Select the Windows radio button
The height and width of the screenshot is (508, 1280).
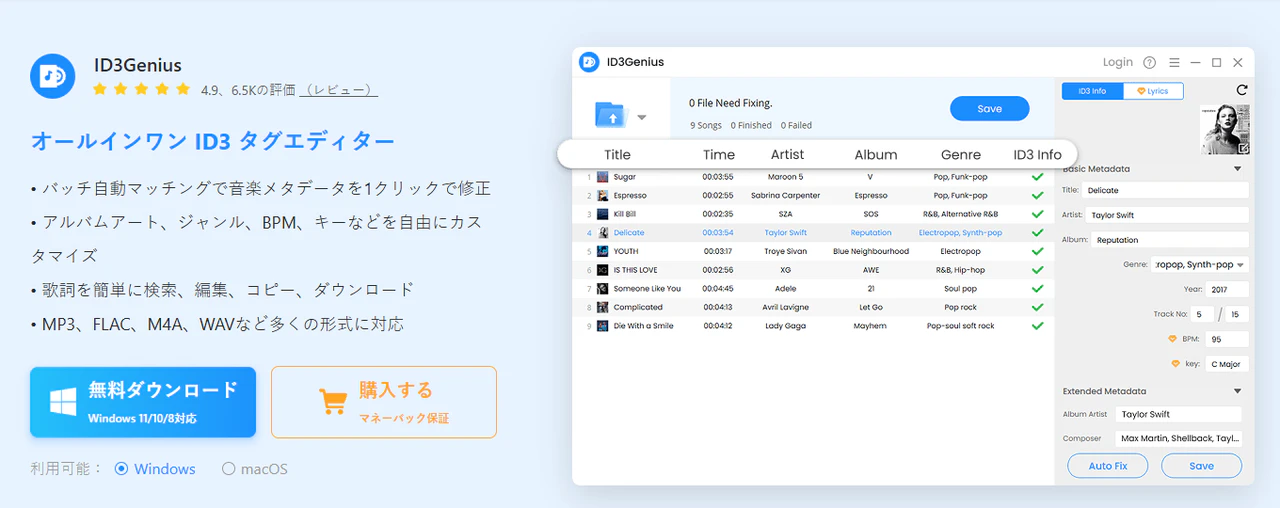[x=122, y=468]
